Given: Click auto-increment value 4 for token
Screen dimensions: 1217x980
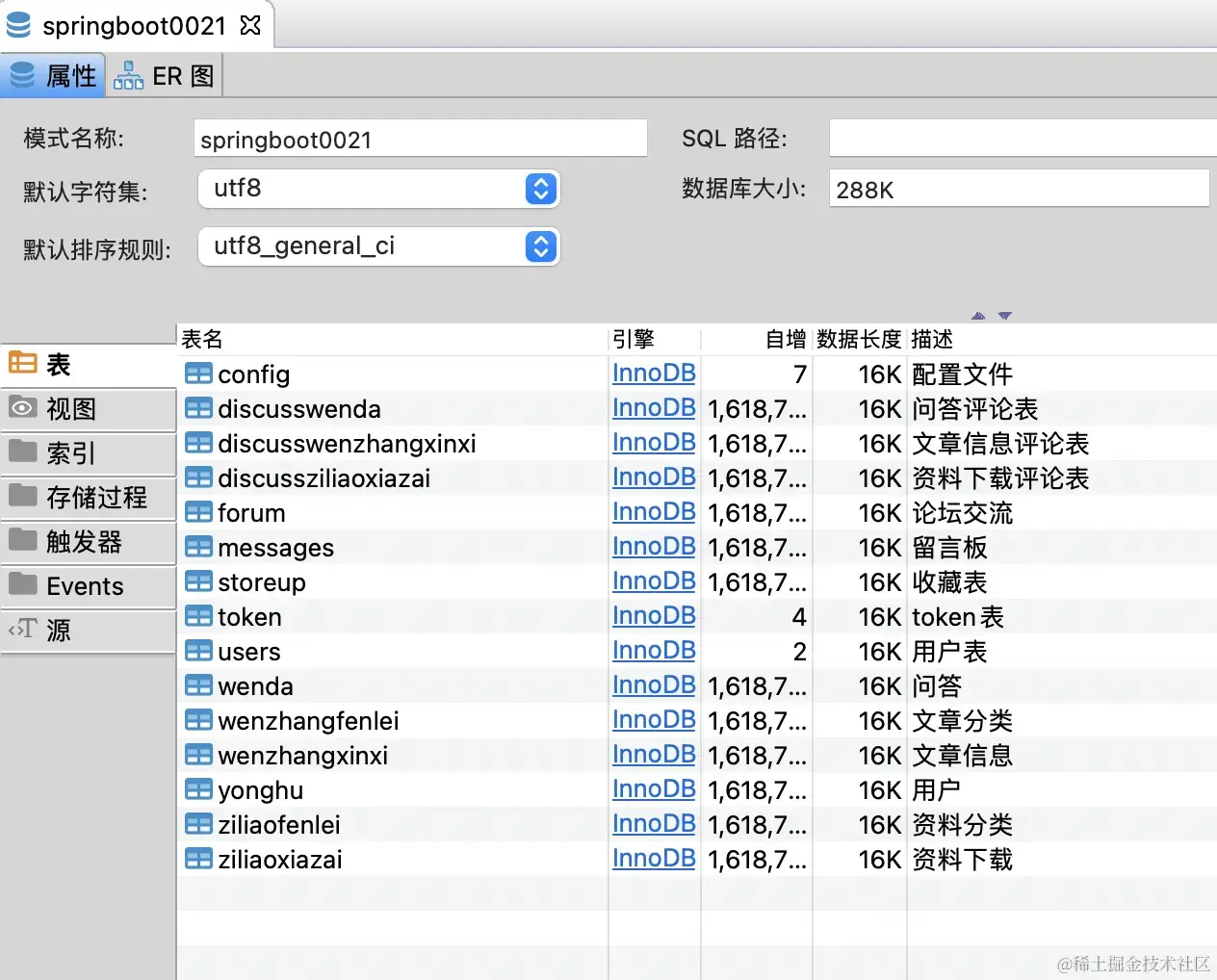Looking at the screenshot, I should coord(799,617).
